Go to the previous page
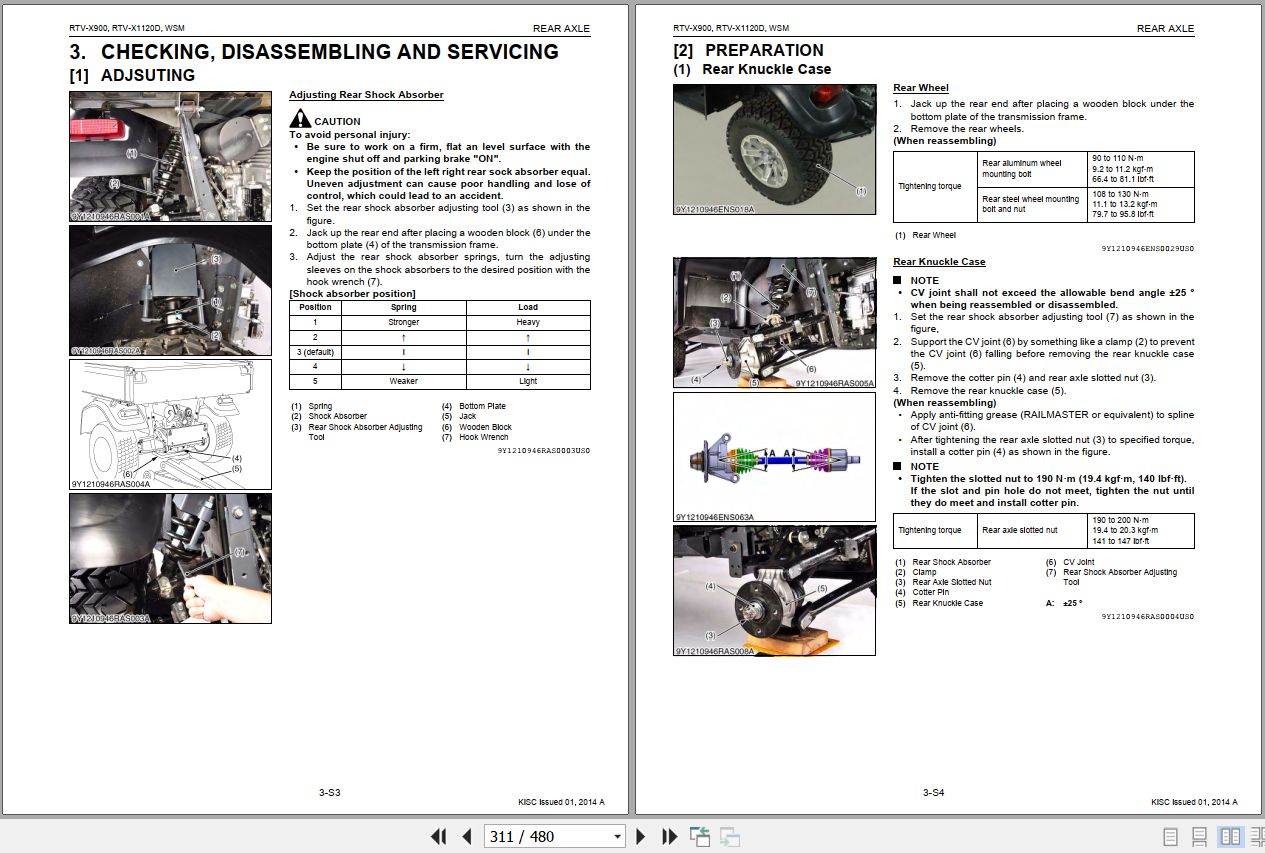The image size is (1265, 853). tap(466, 836)
